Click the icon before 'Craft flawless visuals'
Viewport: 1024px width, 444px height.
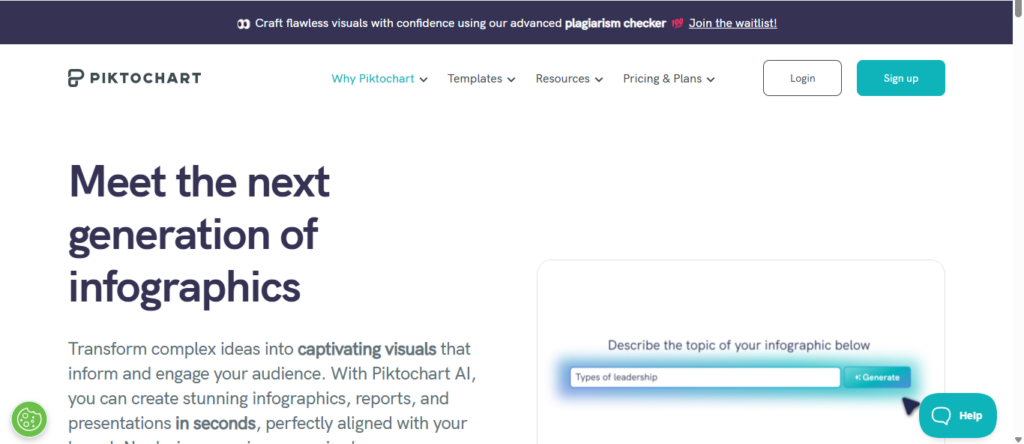243,23
